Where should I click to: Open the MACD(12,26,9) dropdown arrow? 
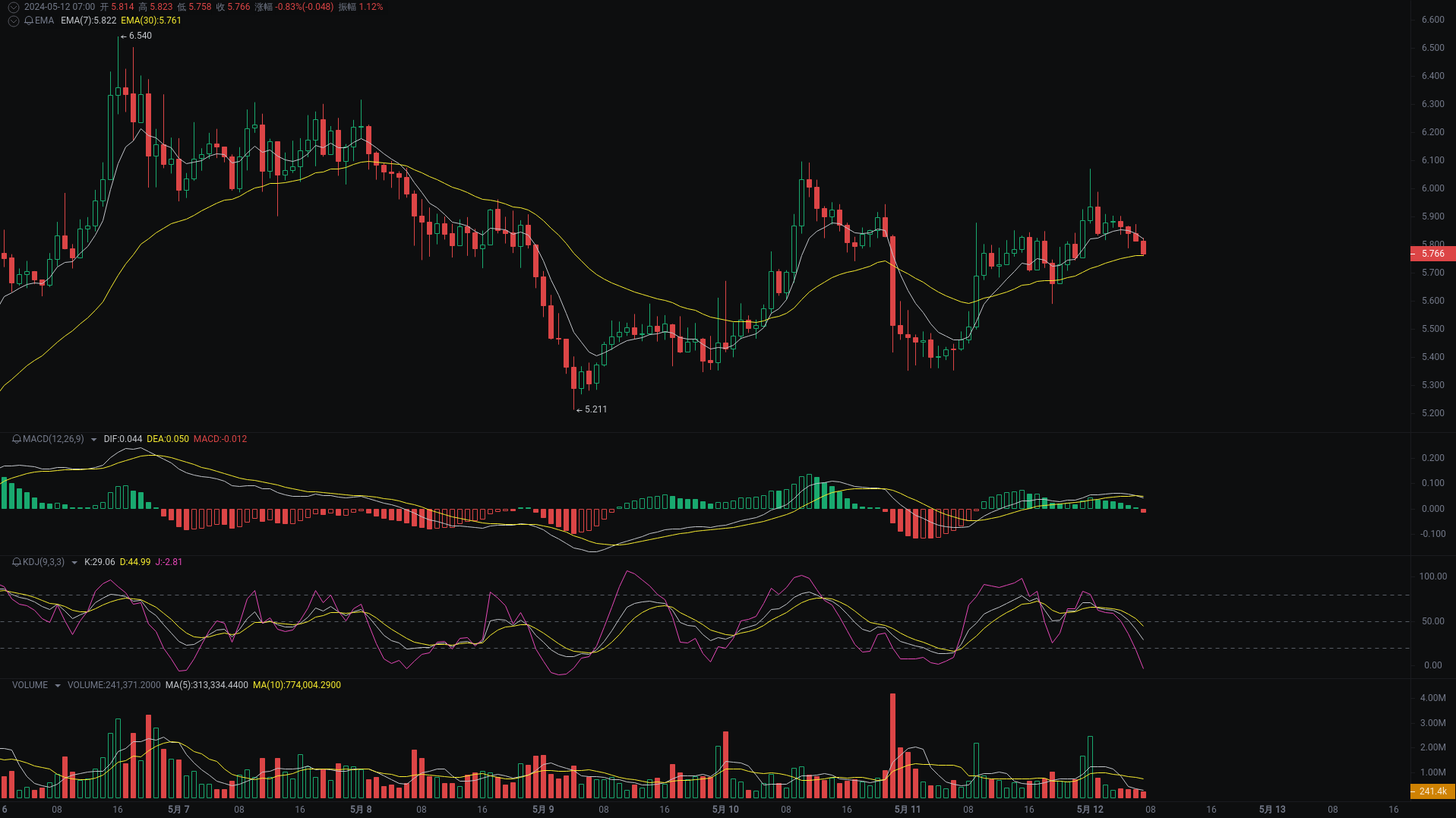click(93, 440)
